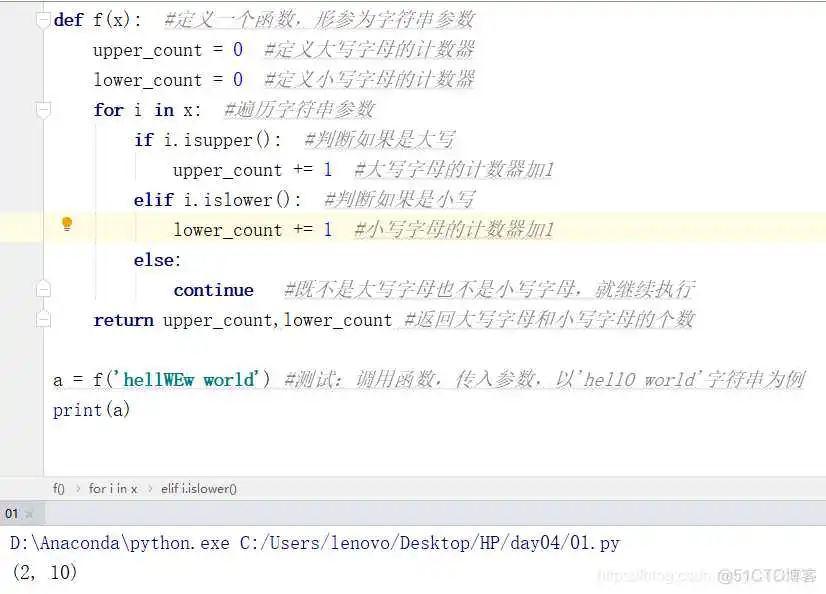Close the 01 run tab
This screenshot has height=594, width=826.
coord(29,514)
